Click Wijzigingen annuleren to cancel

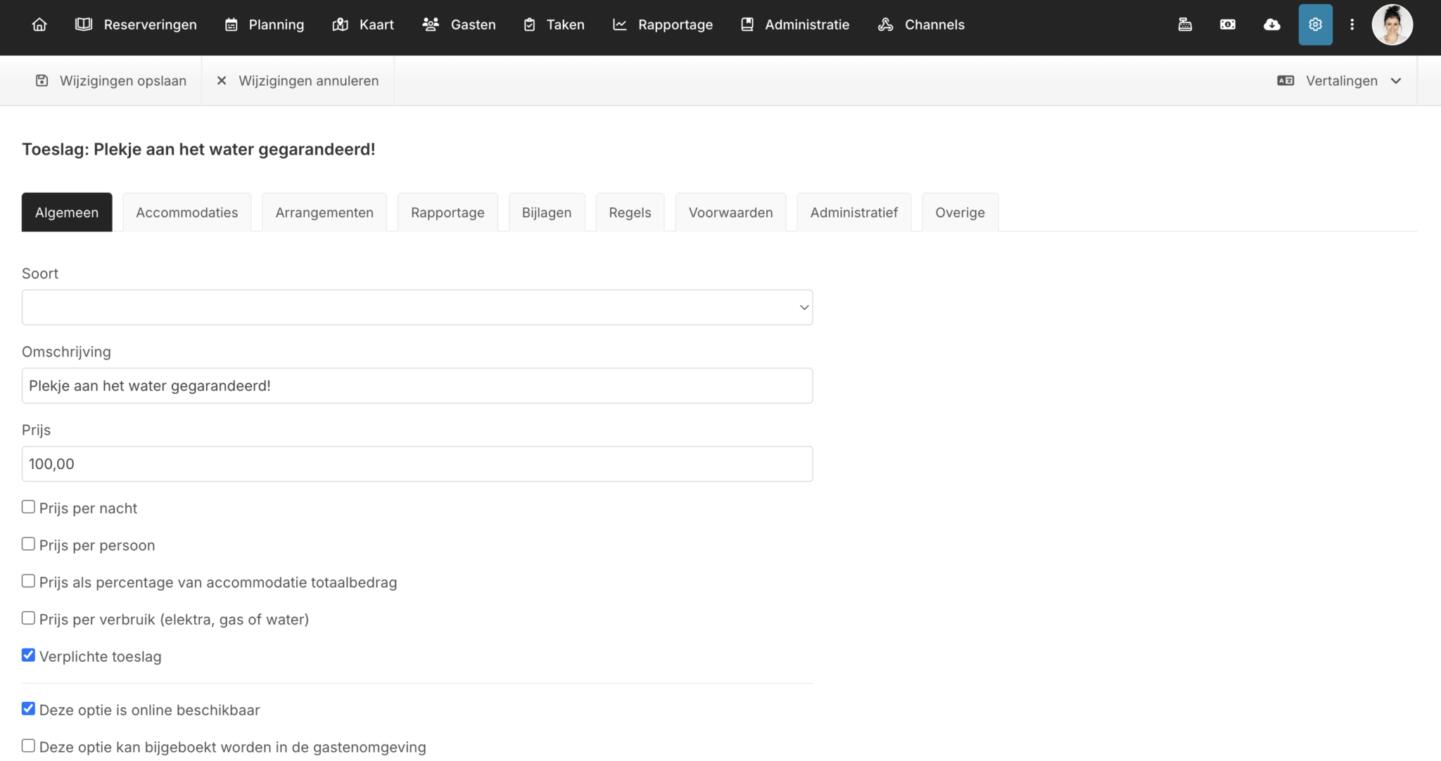pyautogui.click(x=297, y=81)
